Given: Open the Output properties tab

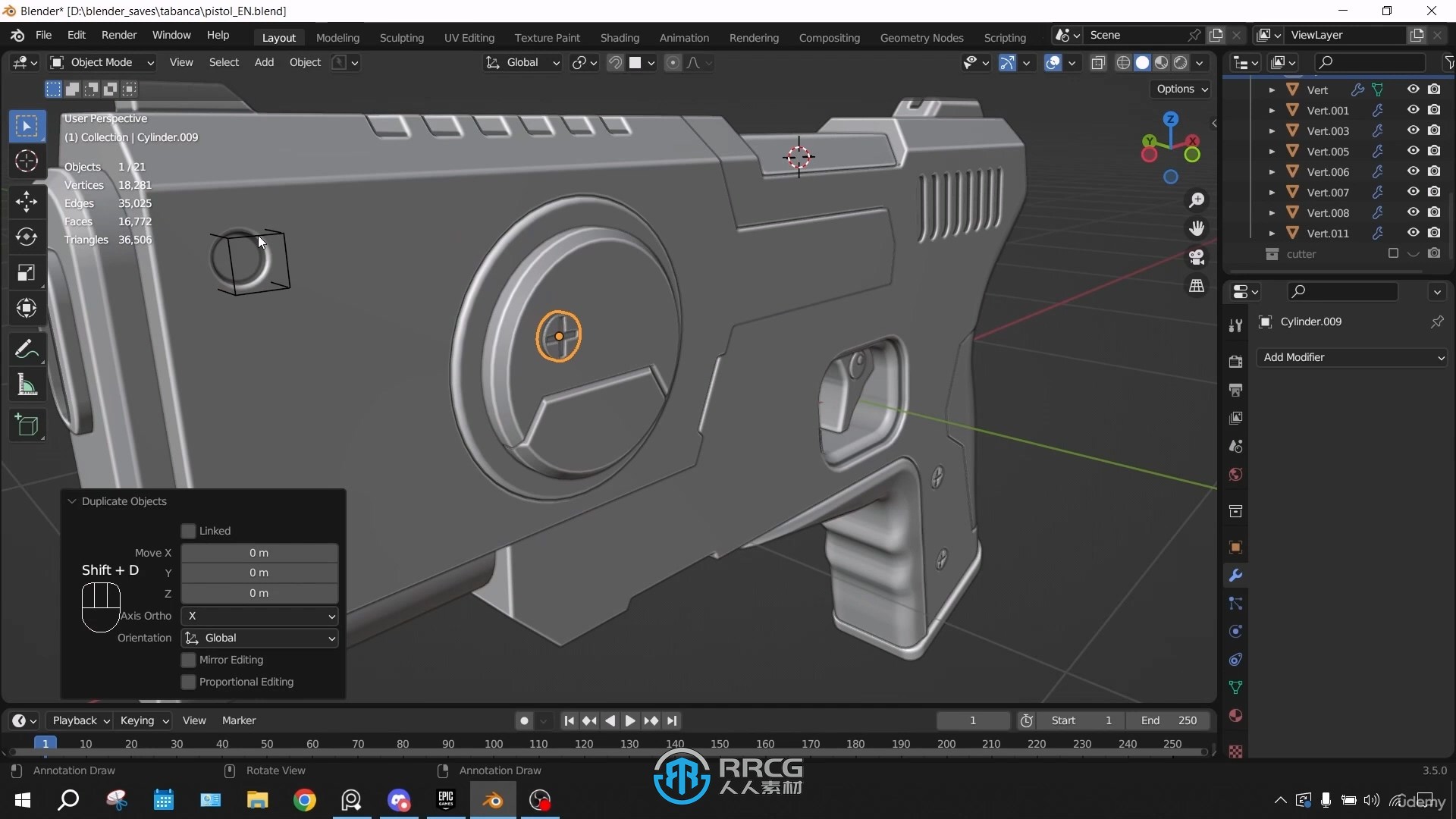Looking at the screenshot, I should 1235,390.
